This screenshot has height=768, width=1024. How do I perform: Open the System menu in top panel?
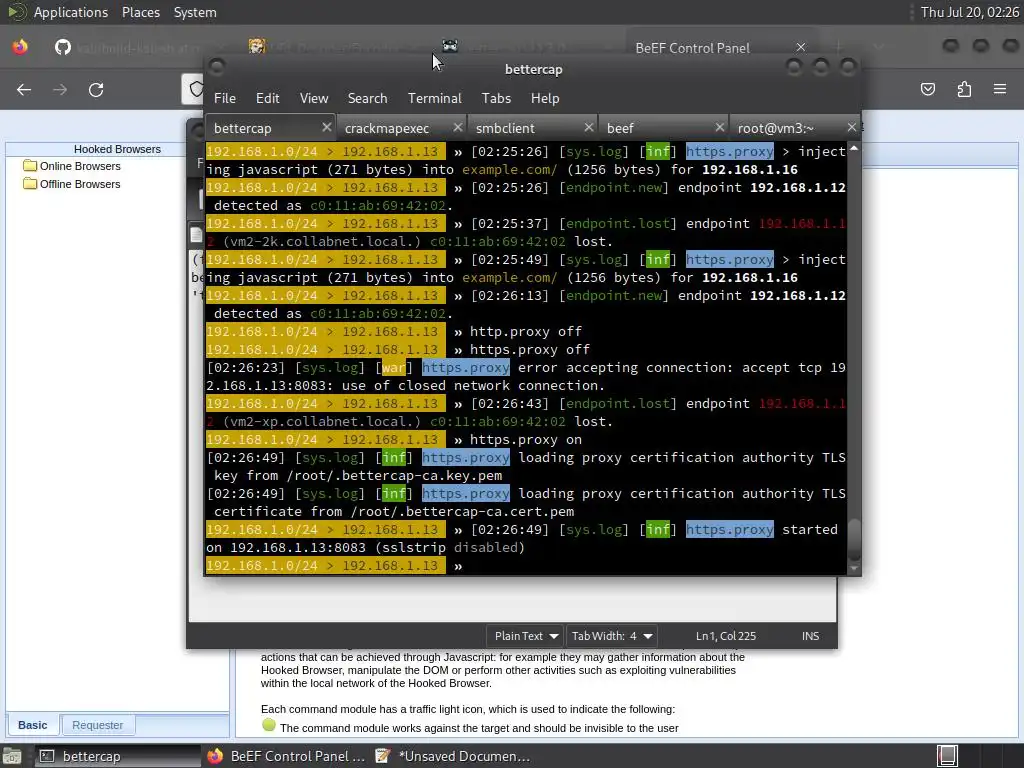tap(195, 12)
